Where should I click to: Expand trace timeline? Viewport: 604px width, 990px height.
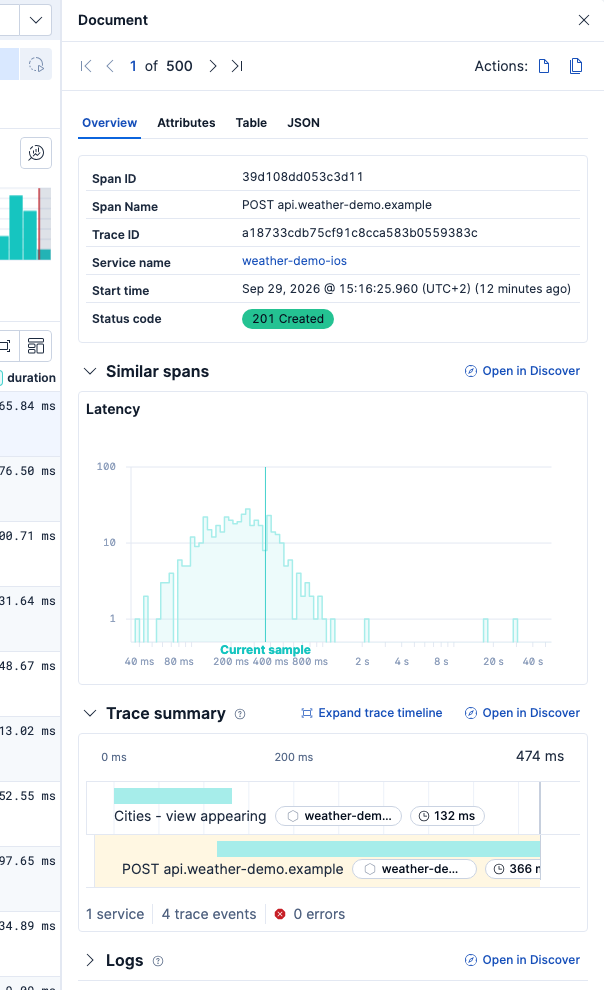[x=372, y=713]
